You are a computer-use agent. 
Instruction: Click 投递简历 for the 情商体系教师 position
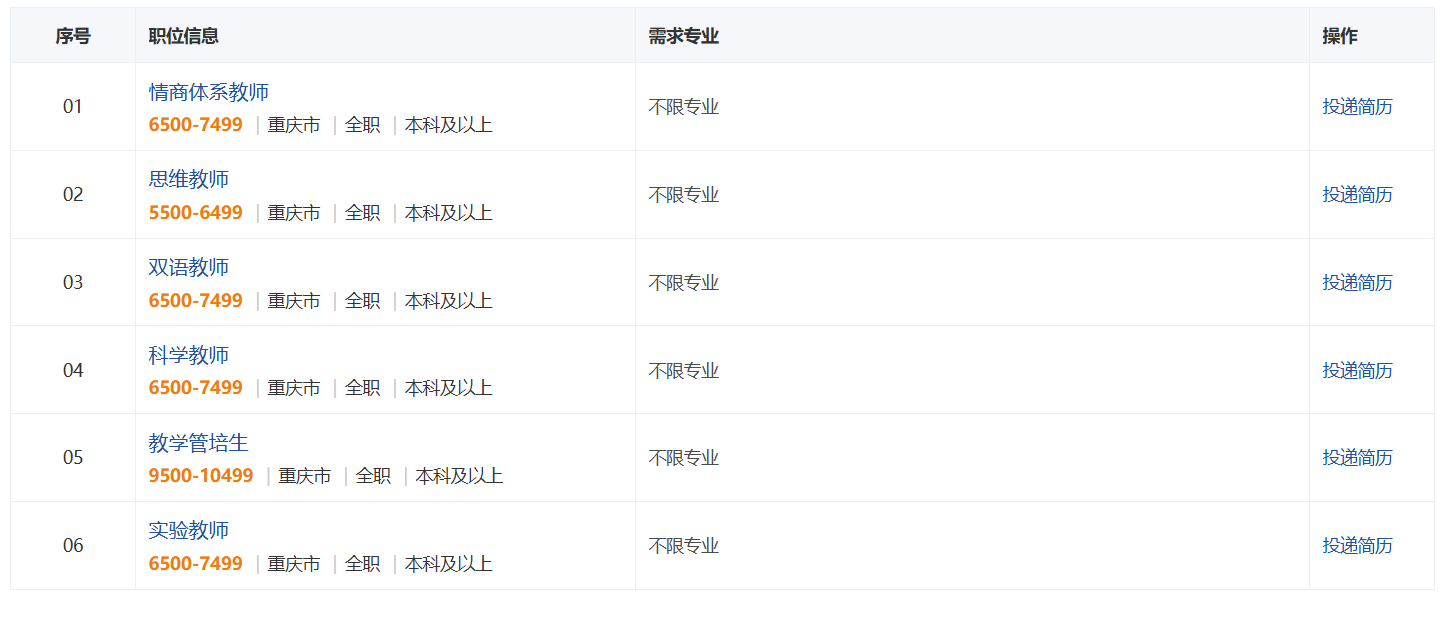(x=1357, y=107)
